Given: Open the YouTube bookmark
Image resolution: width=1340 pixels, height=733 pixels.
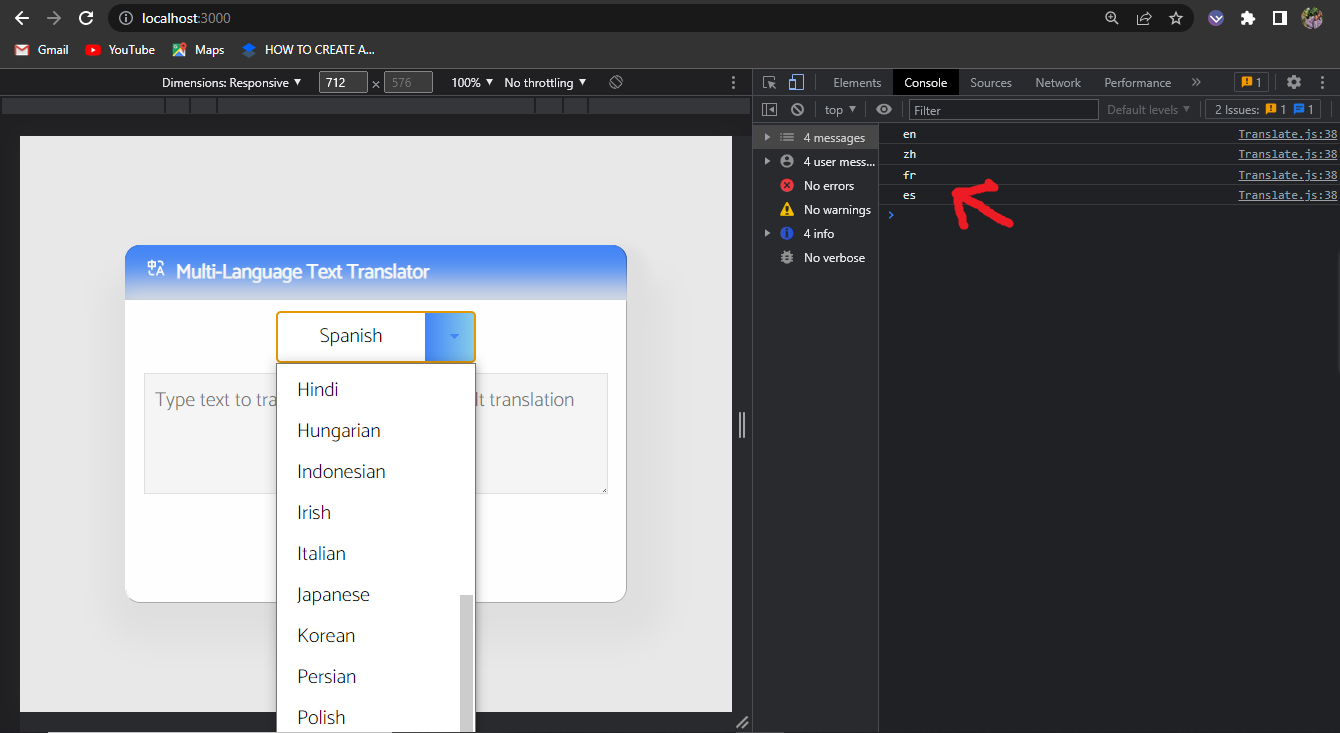Looking at the screenshot, I should 120,49.
